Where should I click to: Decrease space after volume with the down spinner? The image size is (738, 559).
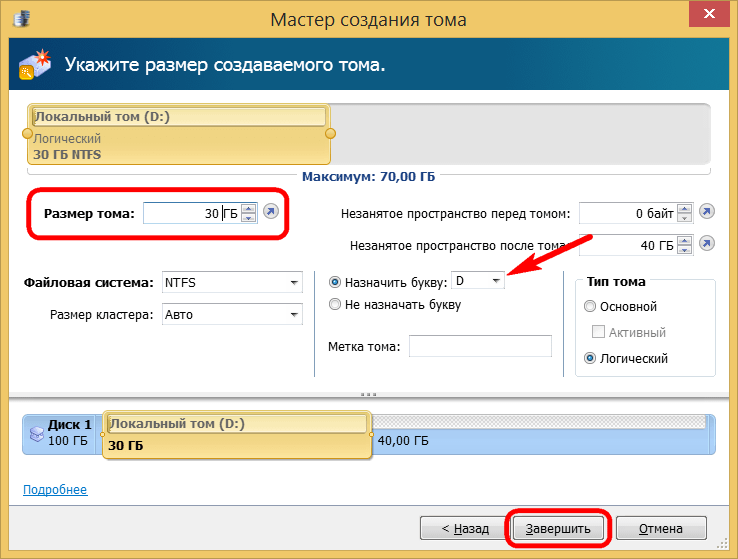(684, 249)
